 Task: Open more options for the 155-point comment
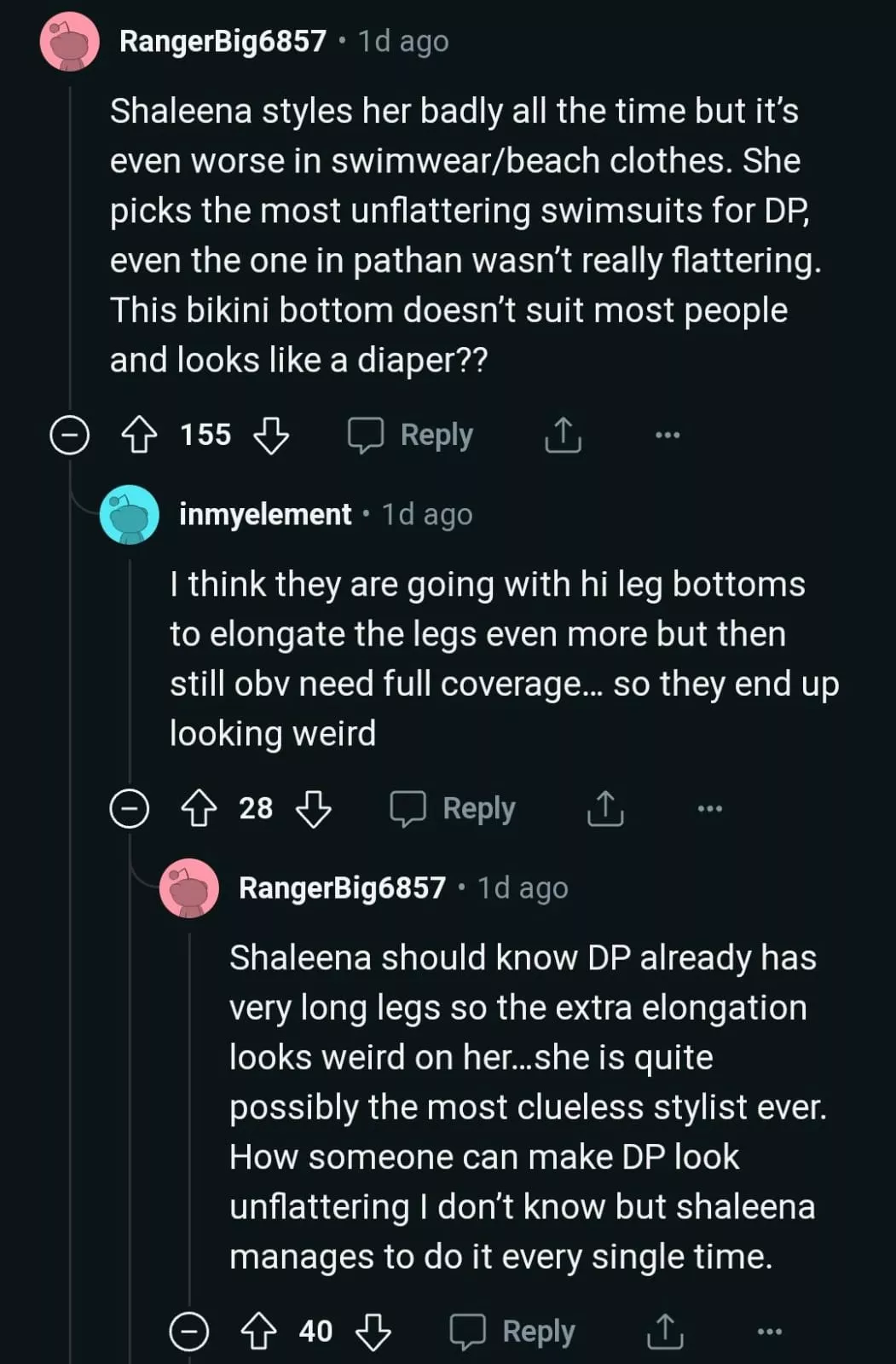(668, 435)
